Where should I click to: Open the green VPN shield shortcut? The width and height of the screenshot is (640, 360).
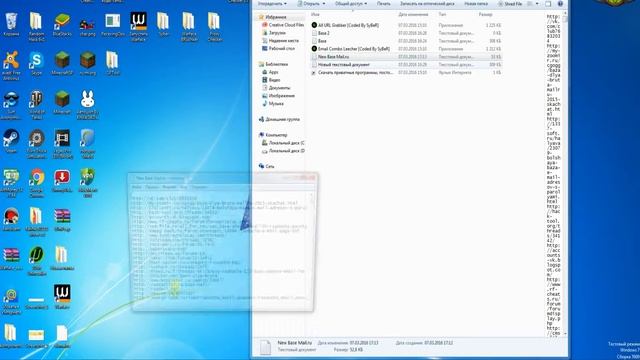(x=87, y=182)
